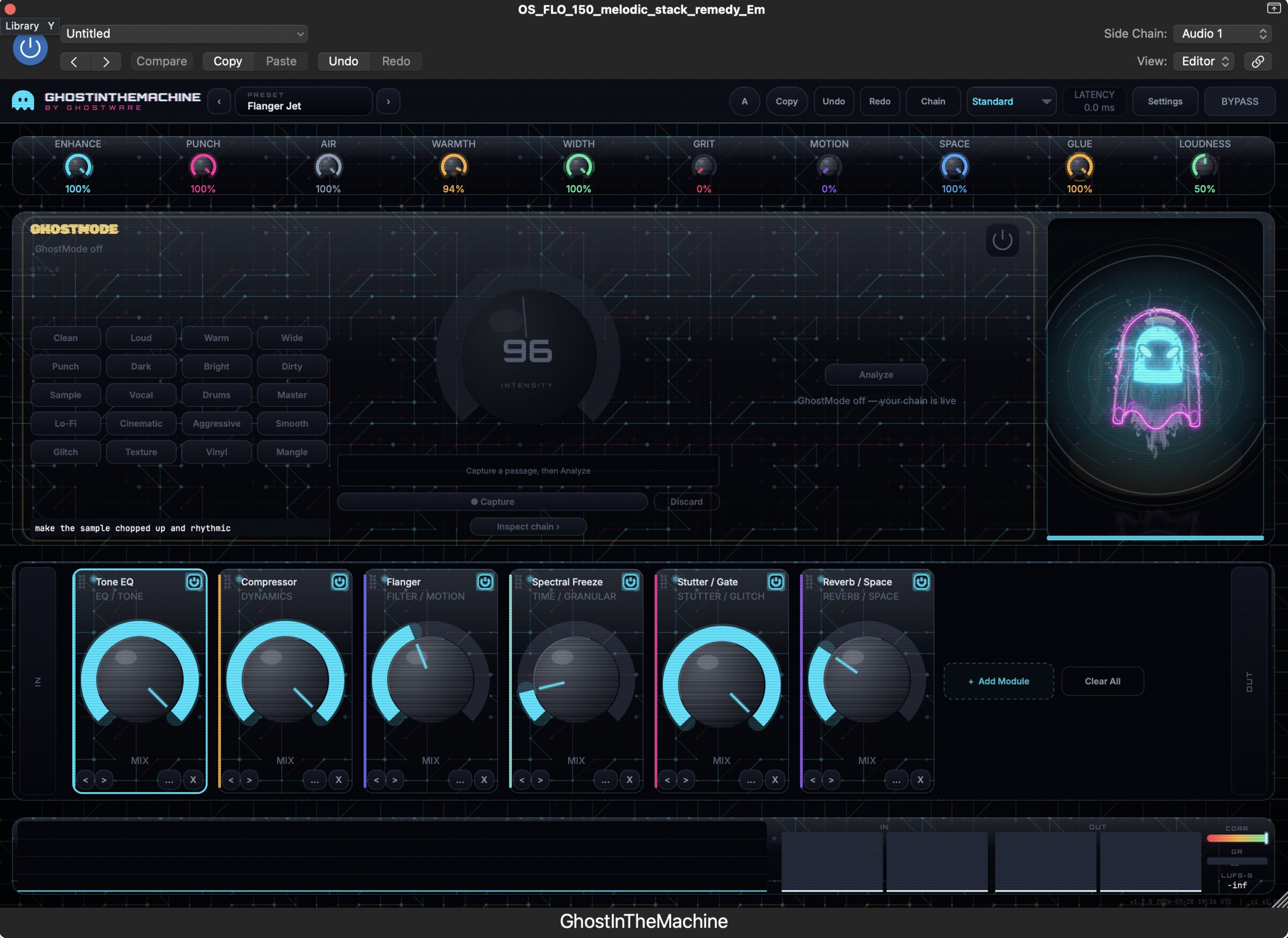Toggle the Spectral Freeze module power
This screenshot has height=938, width=1288.
pyautogui.click(x=631, y=582)
